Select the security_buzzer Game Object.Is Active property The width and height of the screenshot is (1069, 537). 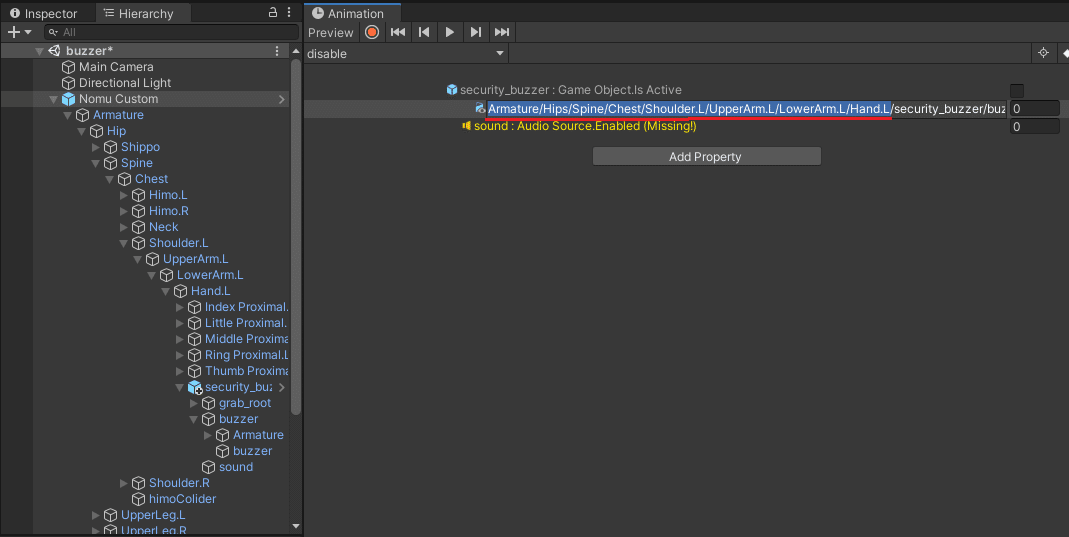coord(571,90)
